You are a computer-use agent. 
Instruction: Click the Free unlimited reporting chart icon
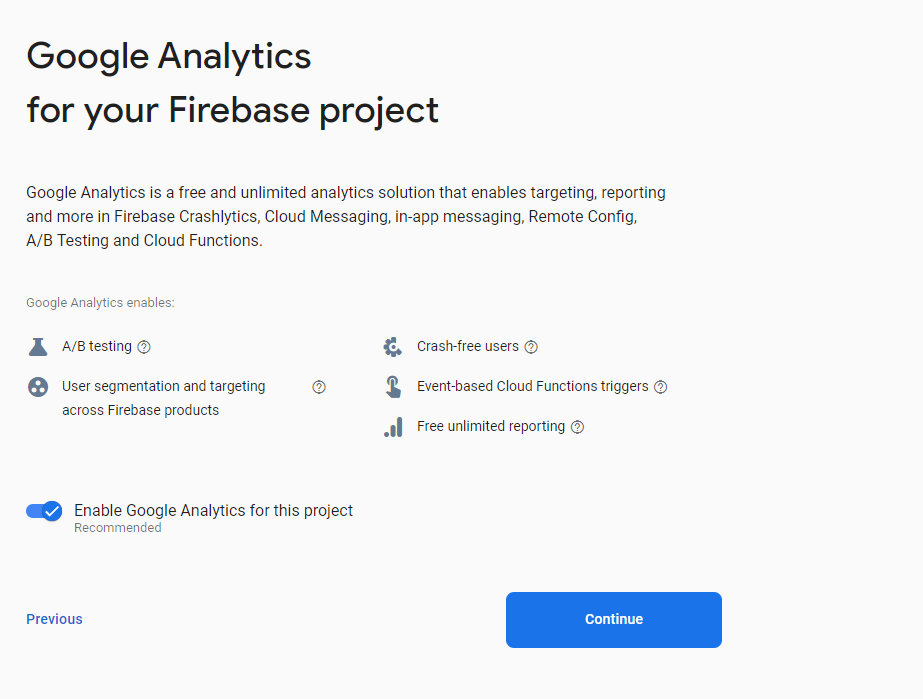tap(393, 427)
